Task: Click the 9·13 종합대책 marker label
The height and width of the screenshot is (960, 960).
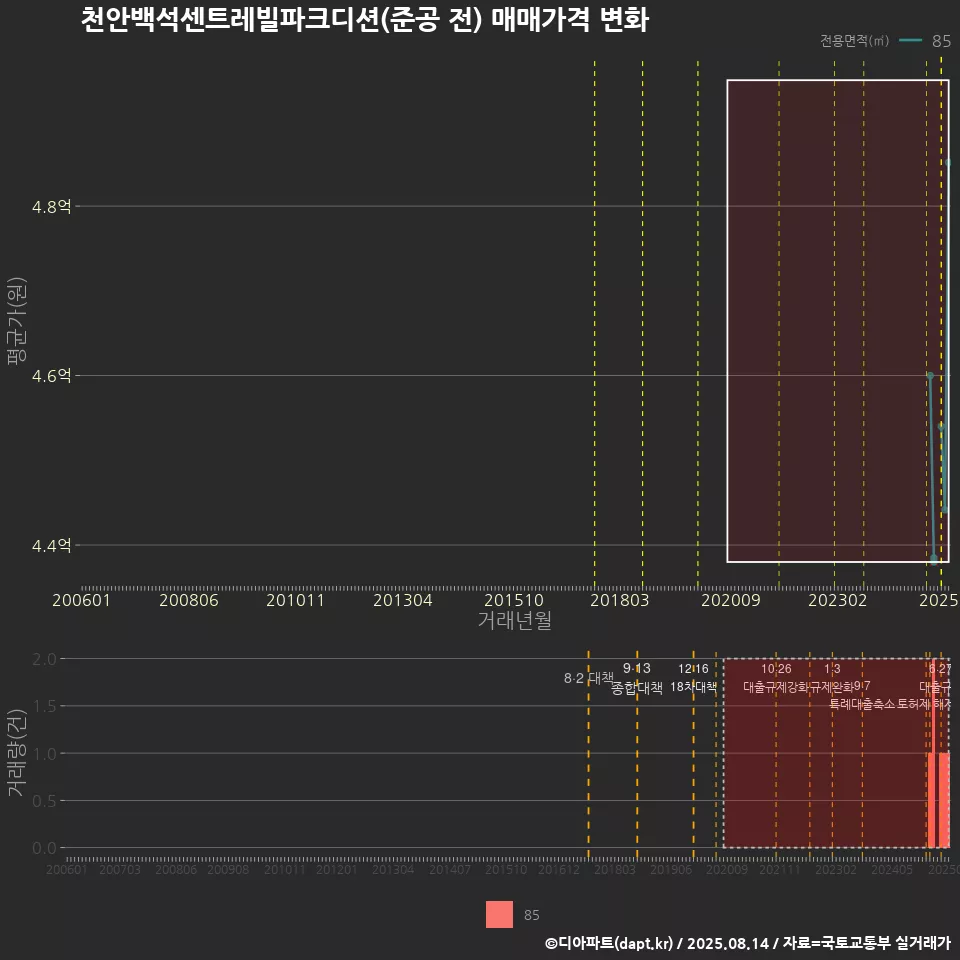Action: [637, 679]
